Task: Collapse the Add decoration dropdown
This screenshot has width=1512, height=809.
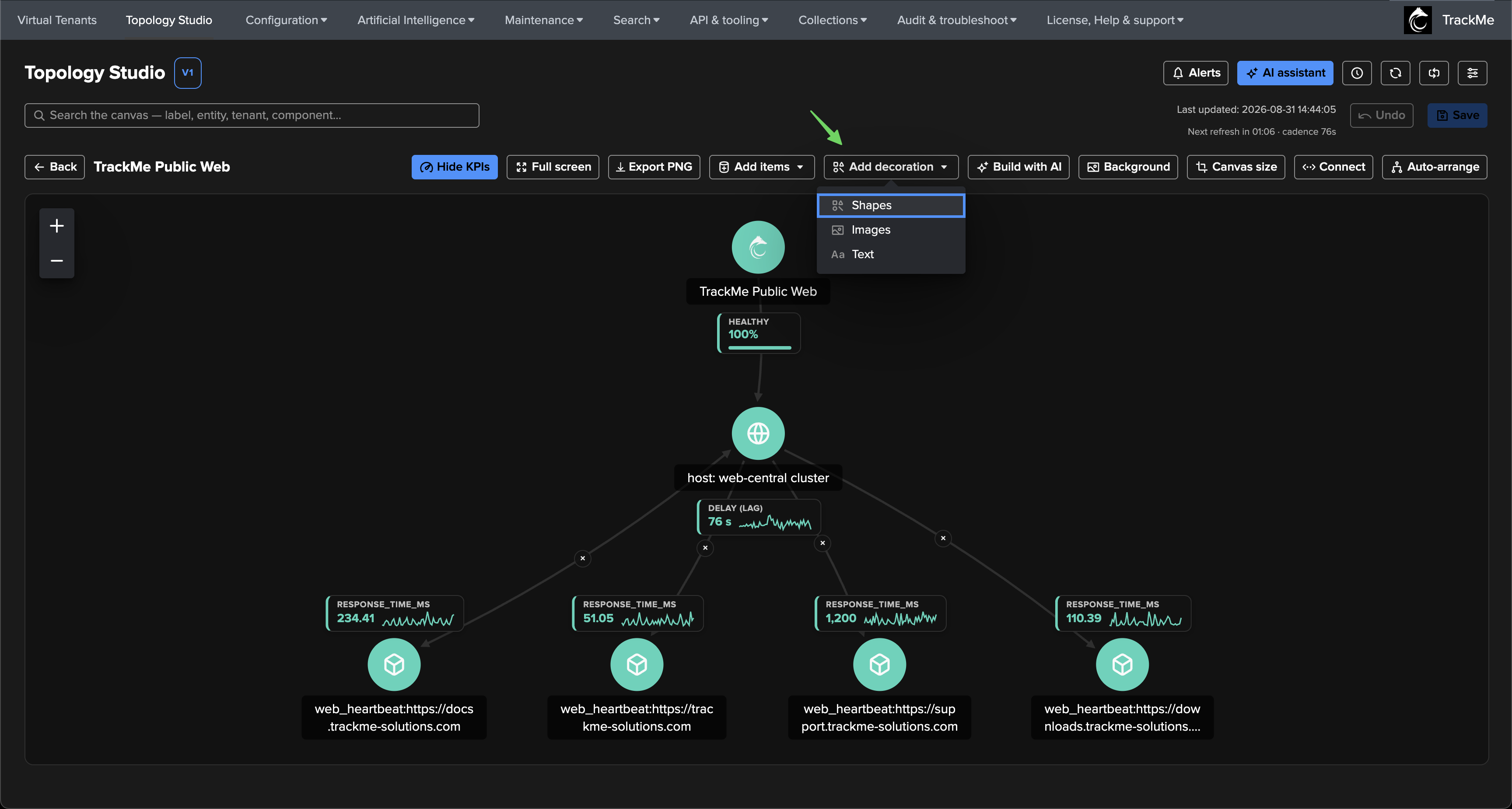Action: click(x=890, y=167)
